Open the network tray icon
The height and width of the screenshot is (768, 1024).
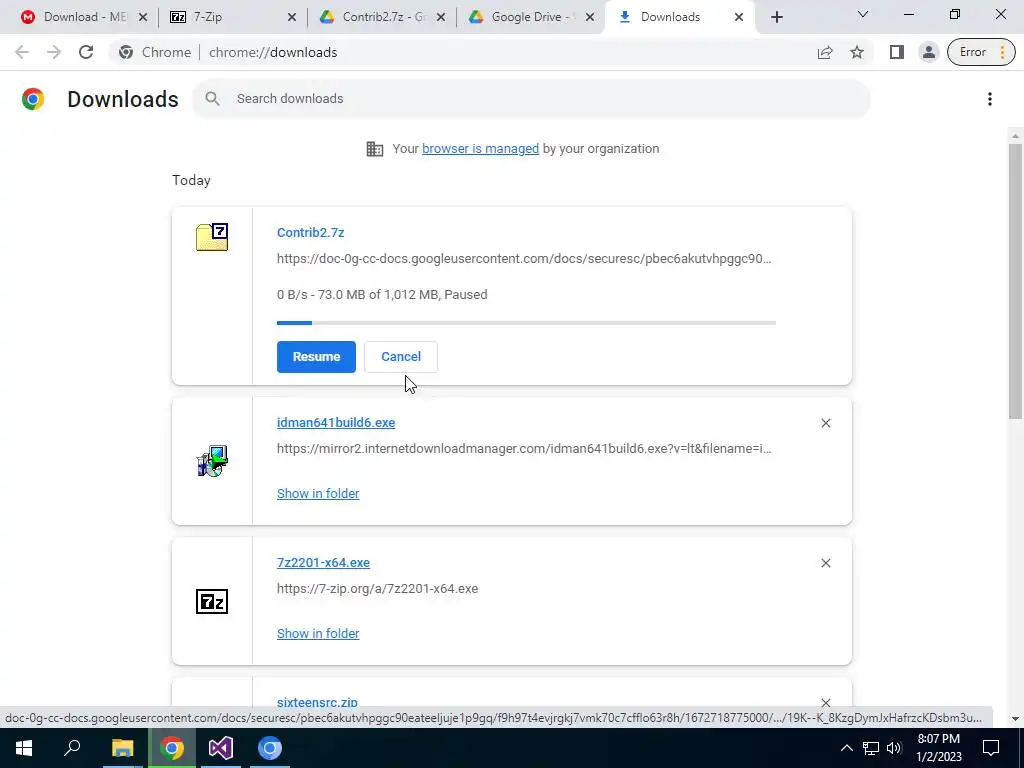click(871, 748)
